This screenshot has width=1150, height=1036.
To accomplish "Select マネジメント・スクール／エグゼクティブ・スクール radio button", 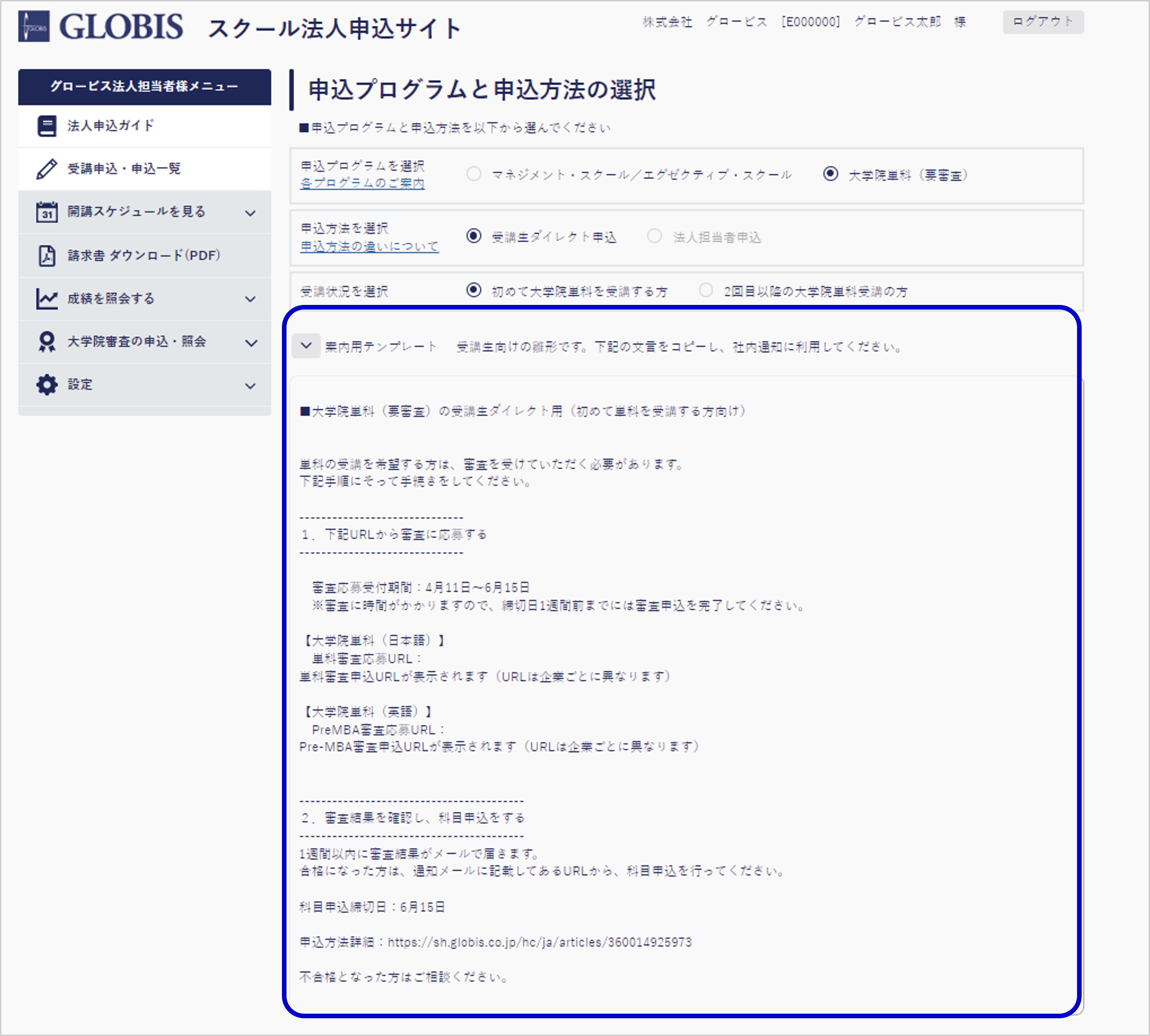I will 474,174.
